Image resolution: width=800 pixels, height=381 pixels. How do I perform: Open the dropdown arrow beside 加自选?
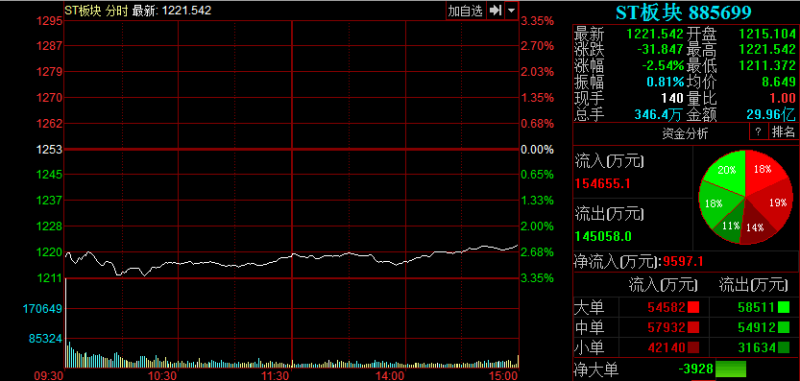[512, 11]
